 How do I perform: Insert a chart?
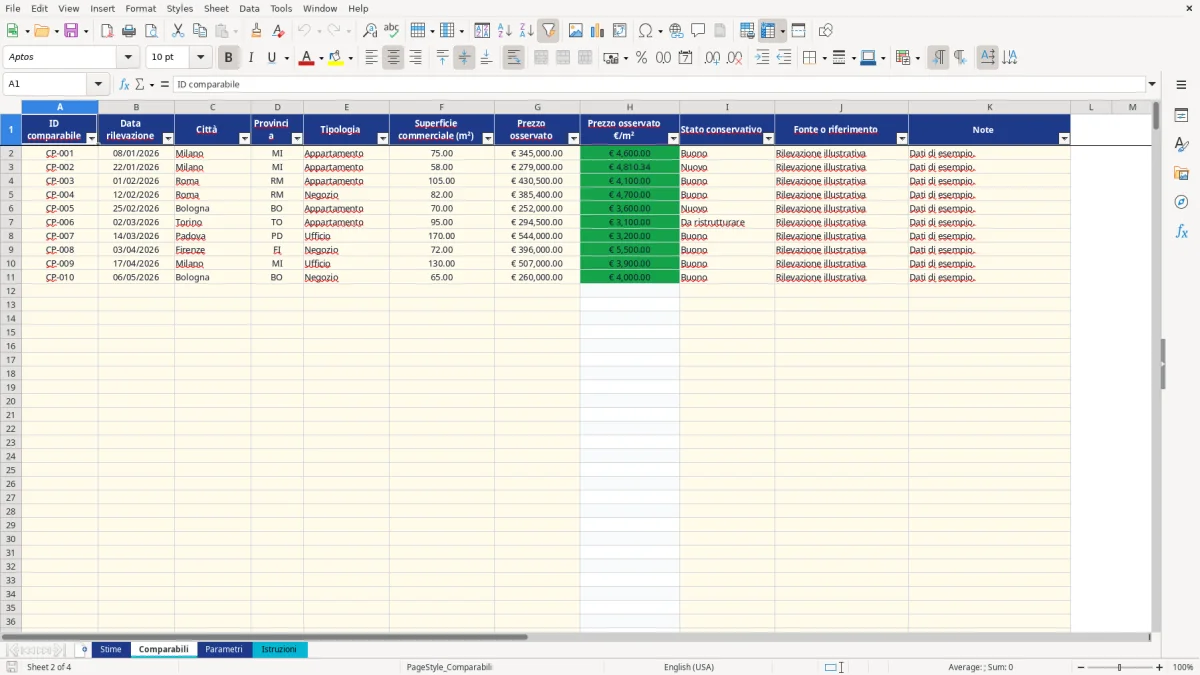point(598,31)
